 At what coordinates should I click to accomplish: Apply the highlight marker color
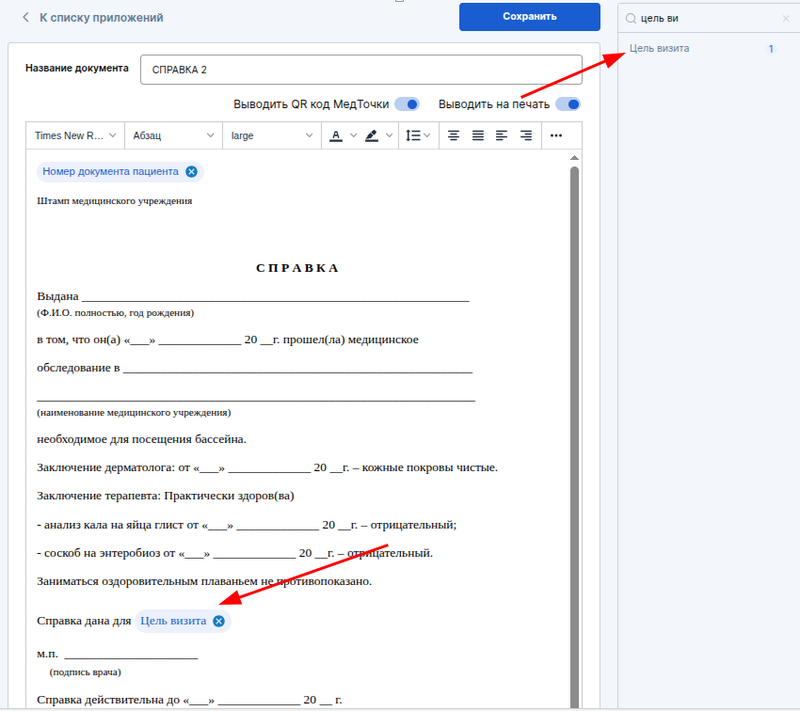(x=371, y=136)
